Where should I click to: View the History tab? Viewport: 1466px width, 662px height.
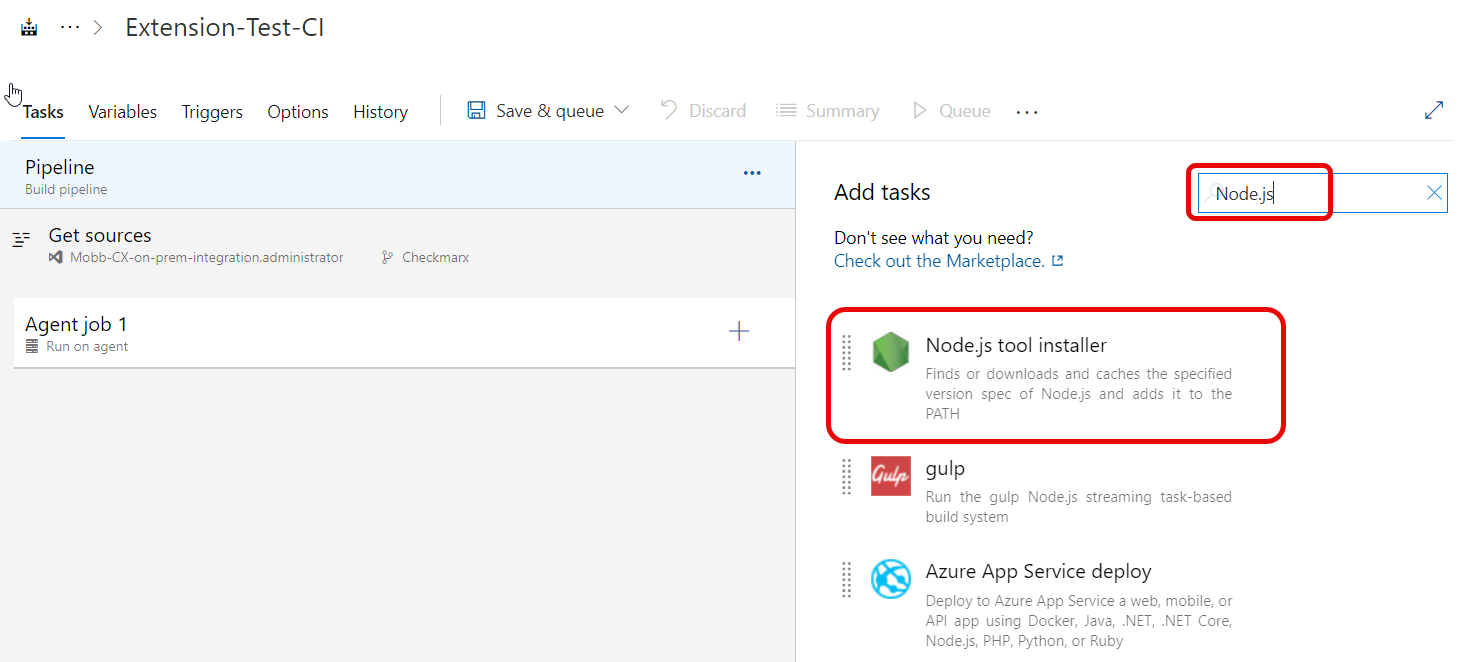coord(380,112)
